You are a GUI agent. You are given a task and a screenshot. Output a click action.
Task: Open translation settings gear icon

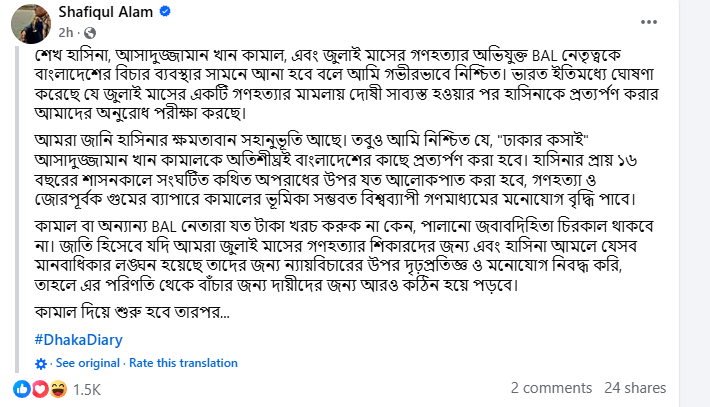[x=40, y=362]
